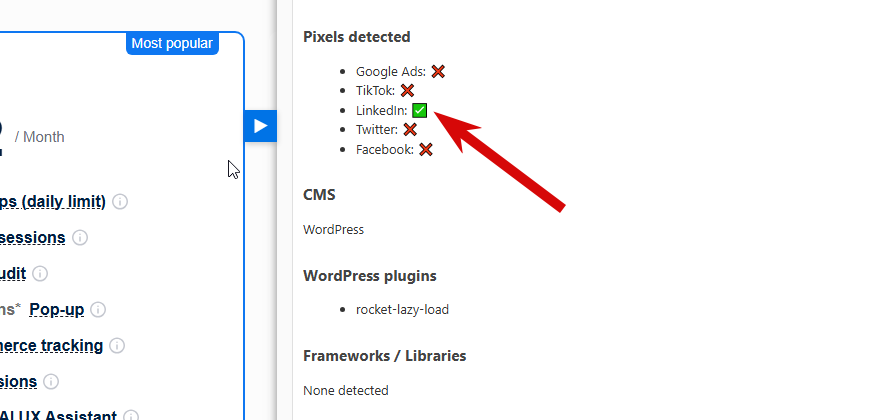Click the red X beside Facebook

pos(426,149)
